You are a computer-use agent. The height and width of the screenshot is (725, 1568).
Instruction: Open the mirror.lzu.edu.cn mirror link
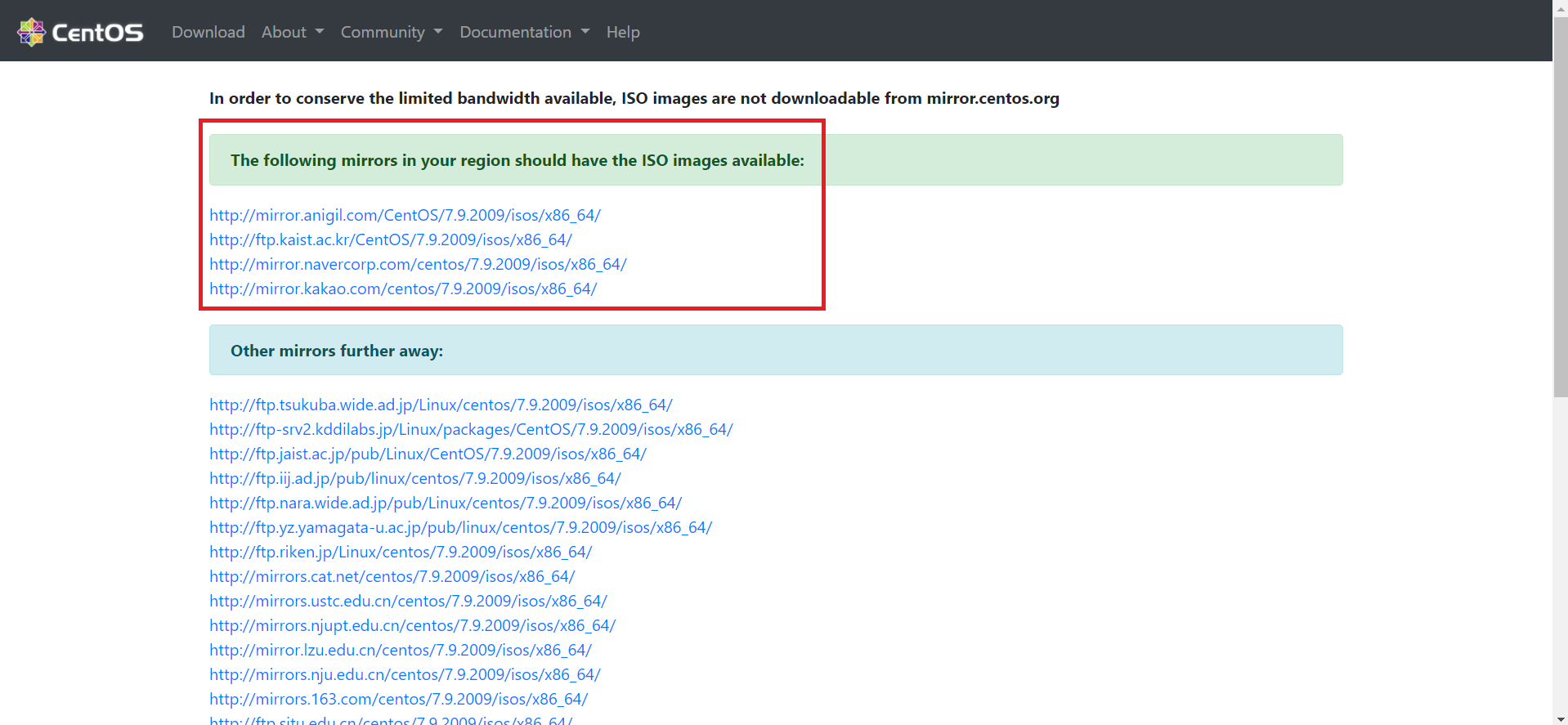401,650
